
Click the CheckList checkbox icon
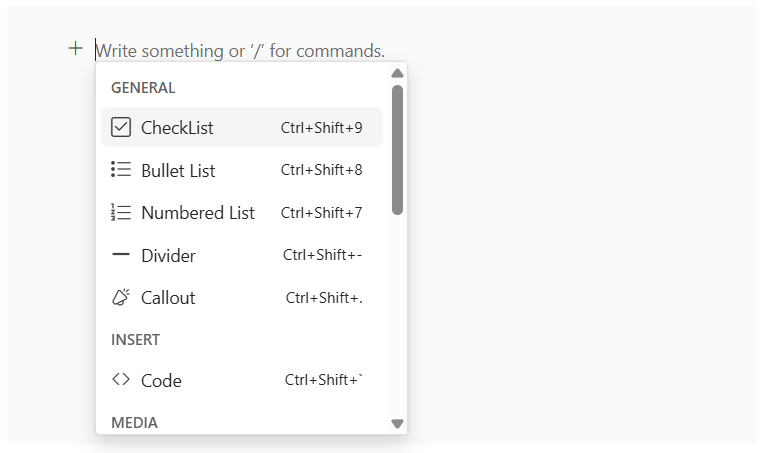pyautogui.click(x=121, y=127)
